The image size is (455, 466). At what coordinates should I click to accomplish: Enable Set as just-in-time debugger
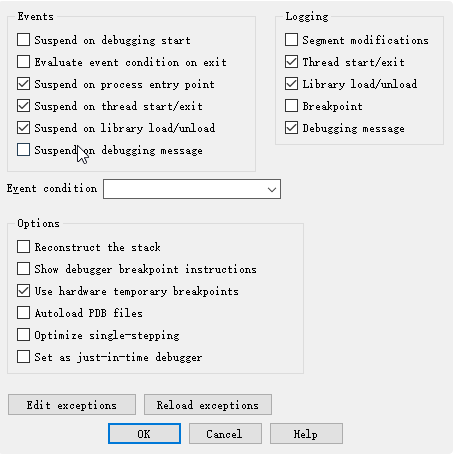click(x=23, y=357)
